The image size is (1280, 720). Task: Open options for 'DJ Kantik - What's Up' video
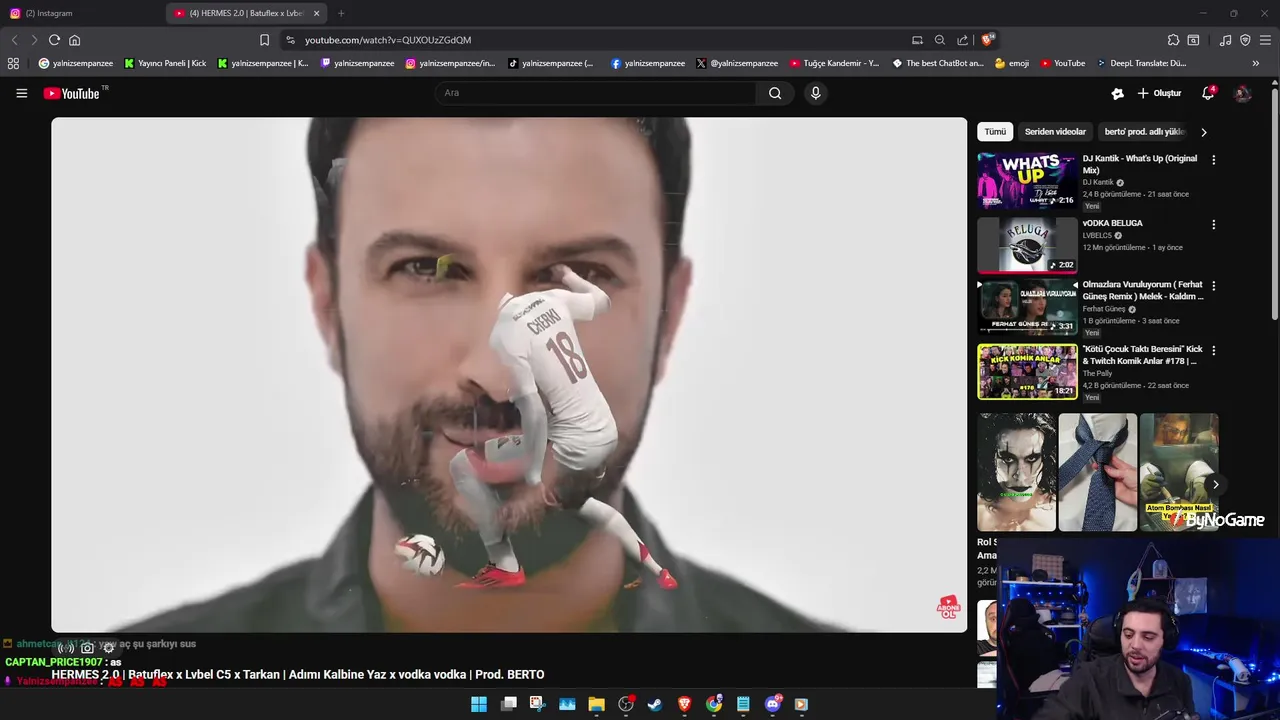[x=1214, y=160]
